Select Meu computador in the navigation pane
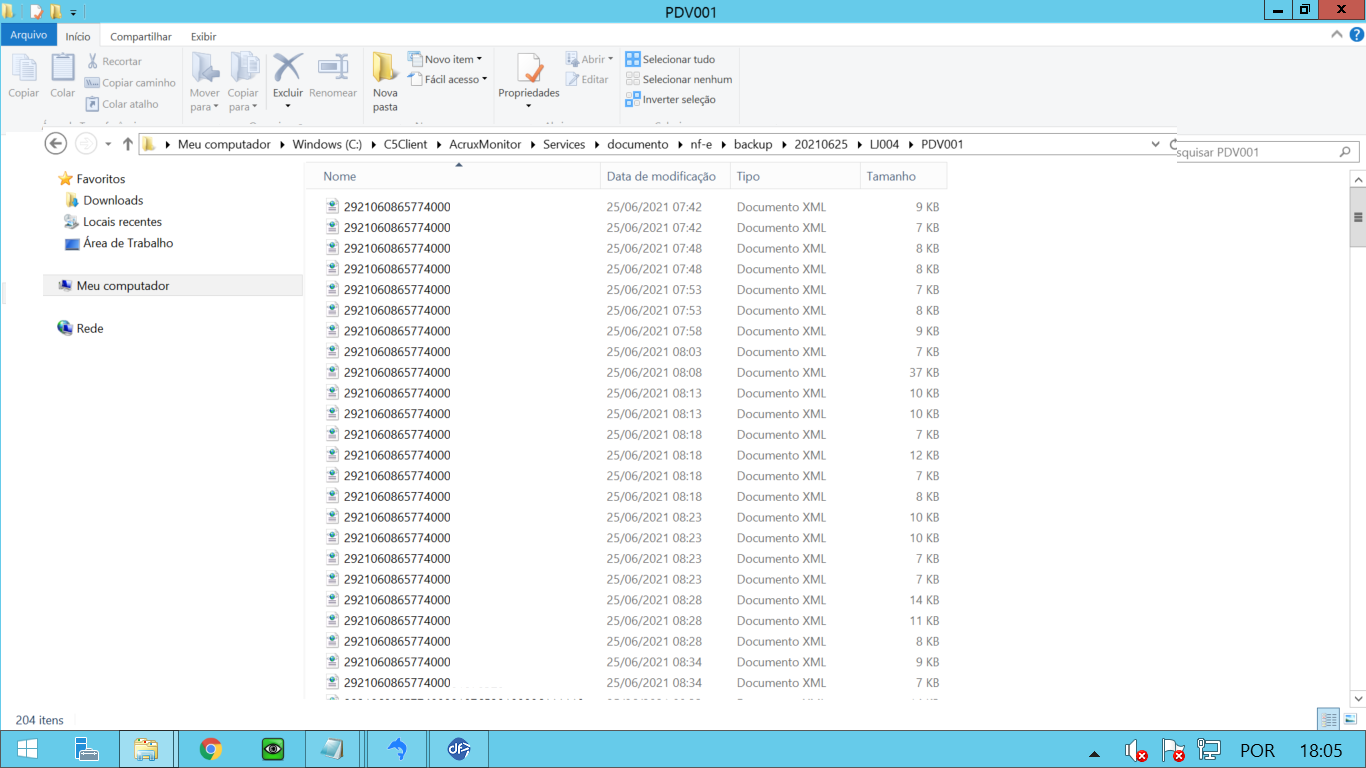 (x=173, y=286)
